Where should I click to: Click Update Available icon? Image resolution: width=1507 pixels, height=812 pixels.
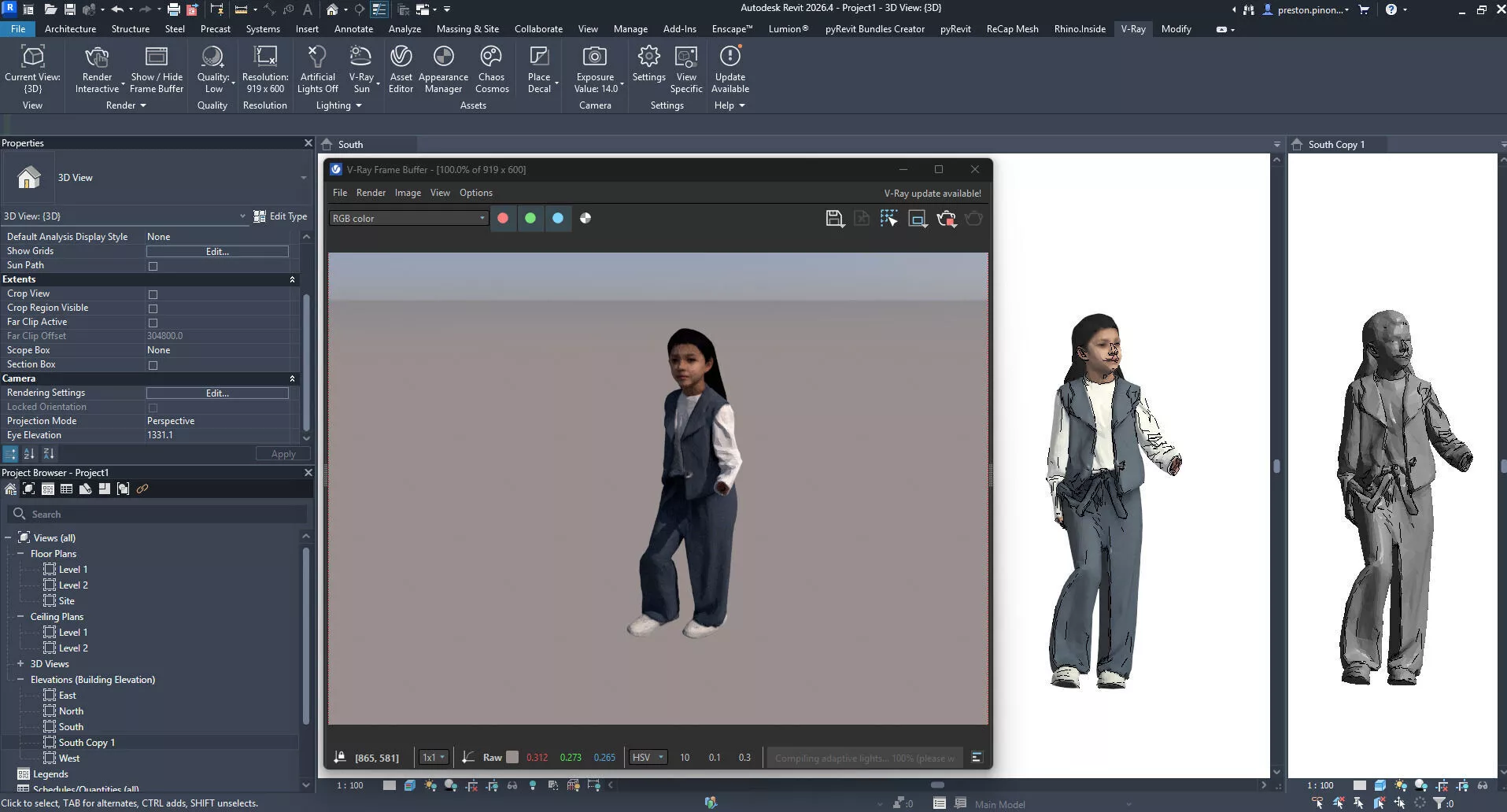[x=730, y=57]
